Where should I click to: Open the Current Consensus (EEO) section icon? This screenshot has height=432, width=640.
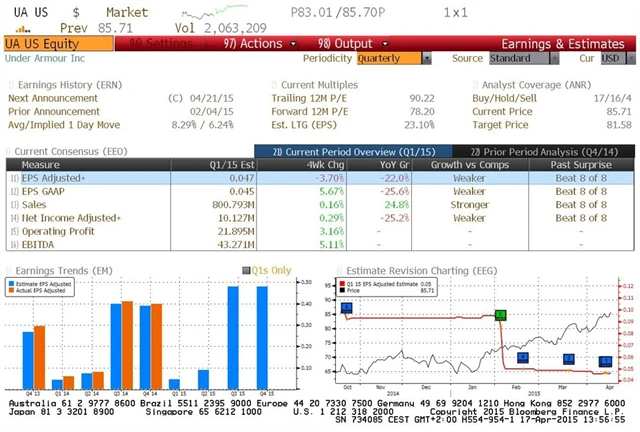point(9,150)
